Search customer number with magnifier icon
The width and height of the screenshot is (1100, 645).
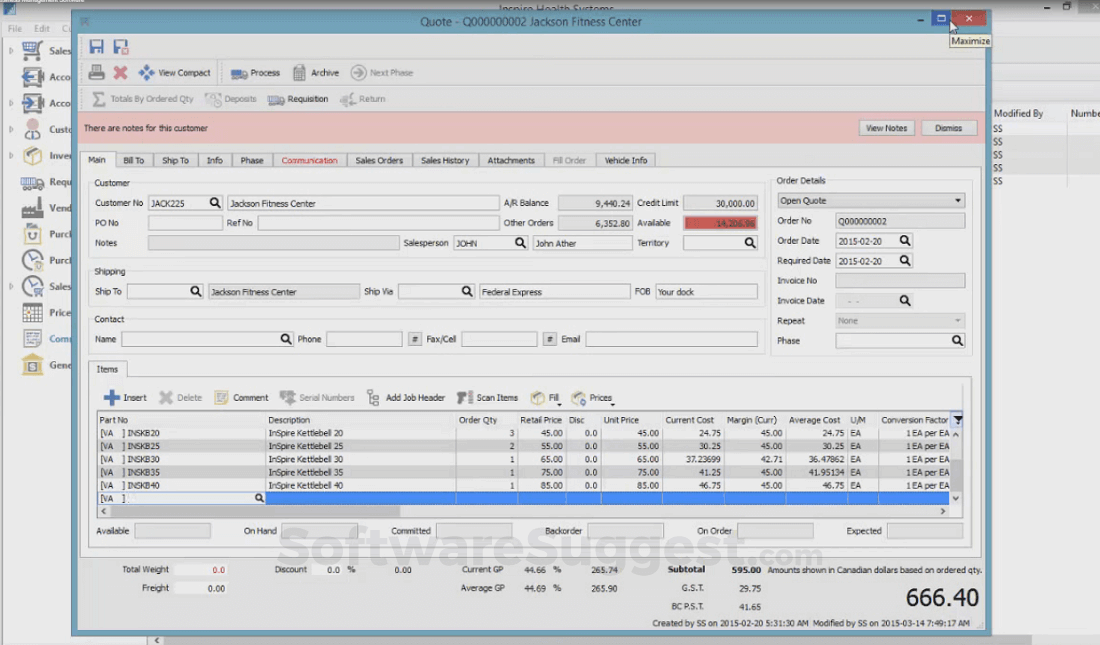pyautogui.click(x=215, y=203)
